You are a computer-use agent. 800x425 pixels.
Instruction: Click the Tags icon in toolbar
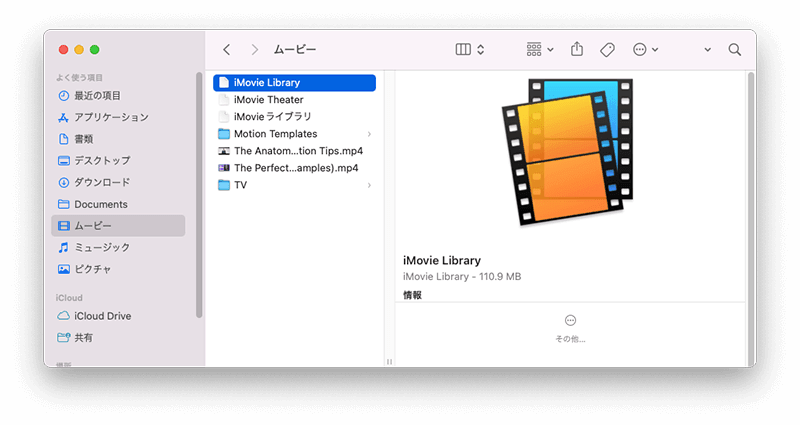pos(607,49)
